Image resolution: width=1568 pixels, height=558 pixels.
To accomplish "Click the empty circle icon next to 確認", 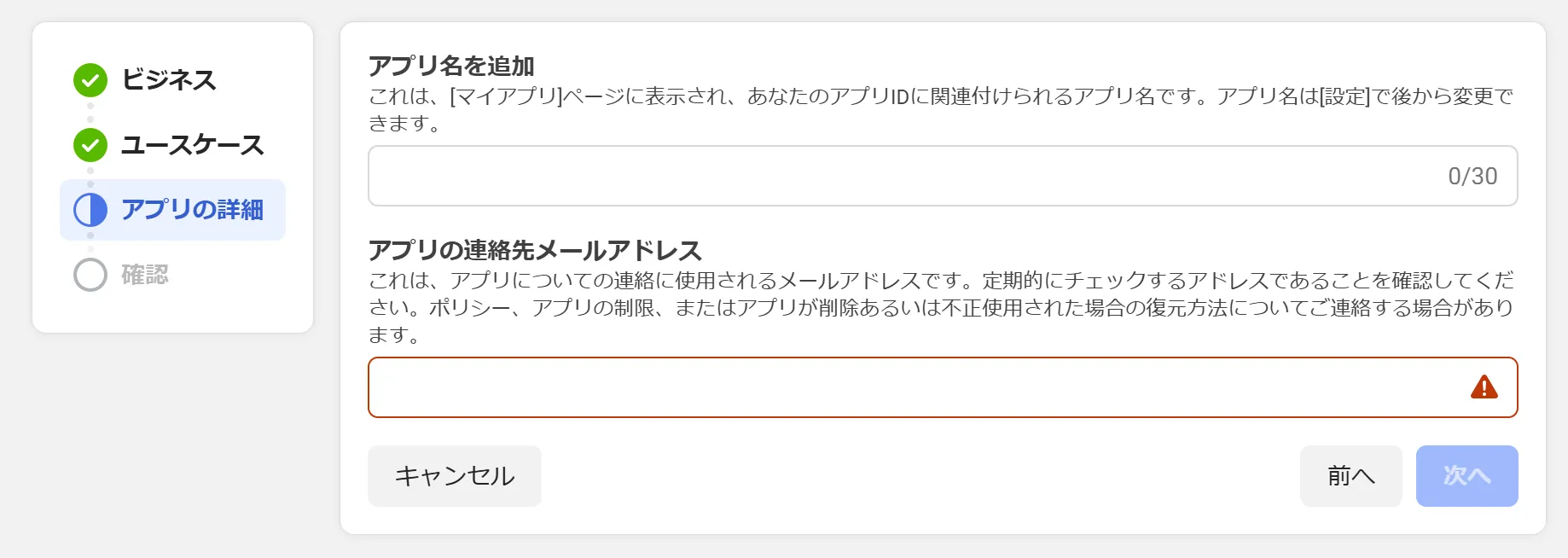I will pos(90,275).
